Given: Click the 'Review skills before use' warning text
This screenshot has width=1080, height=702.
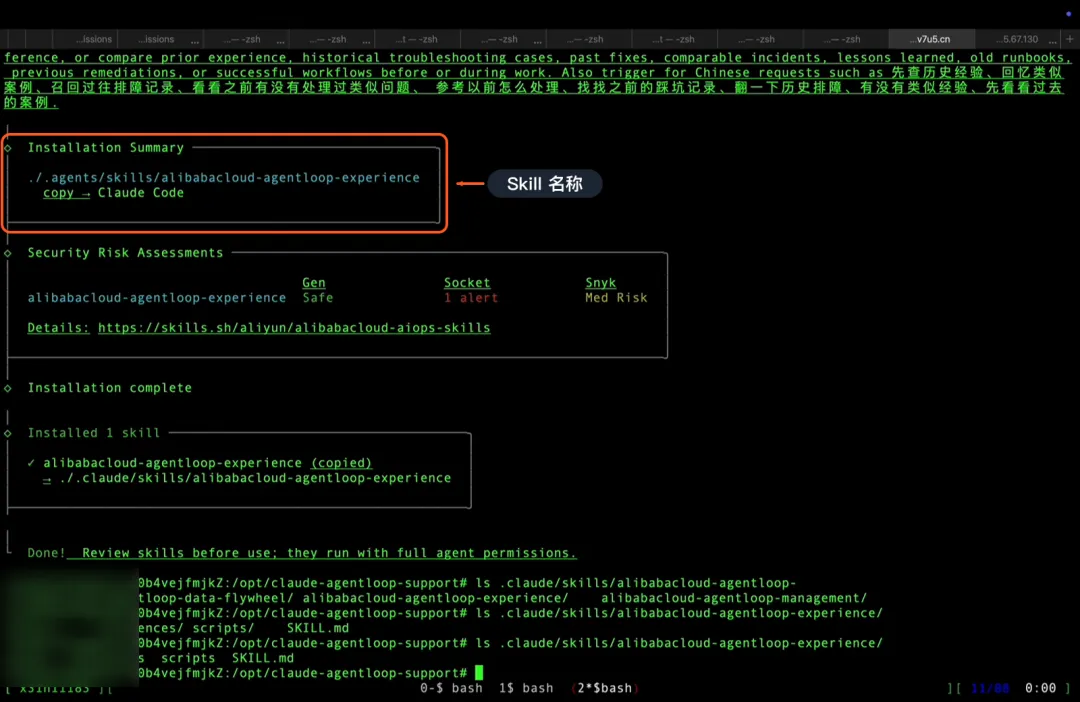Looking at the screenshot, I should 329,553.
